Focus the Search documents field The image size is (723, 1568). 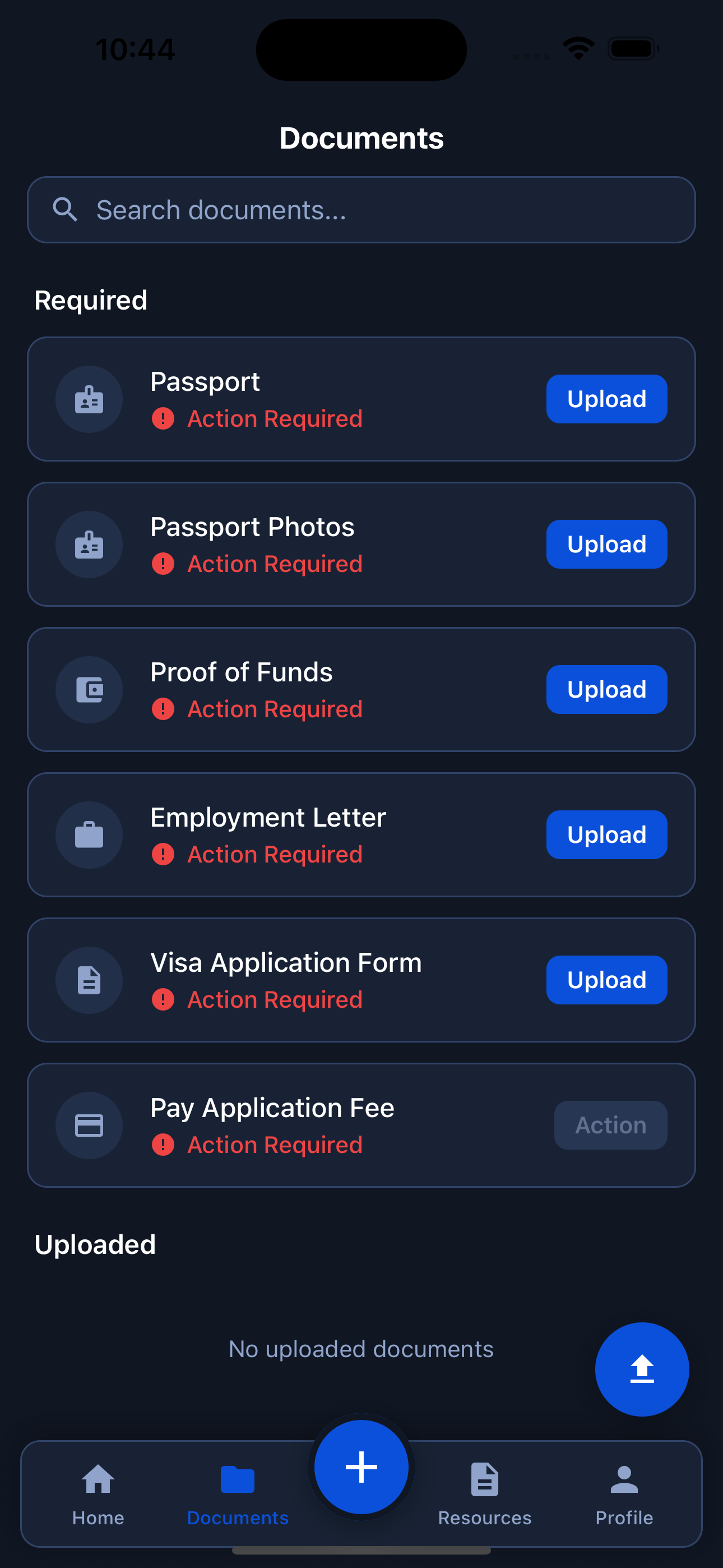[377, 210]
